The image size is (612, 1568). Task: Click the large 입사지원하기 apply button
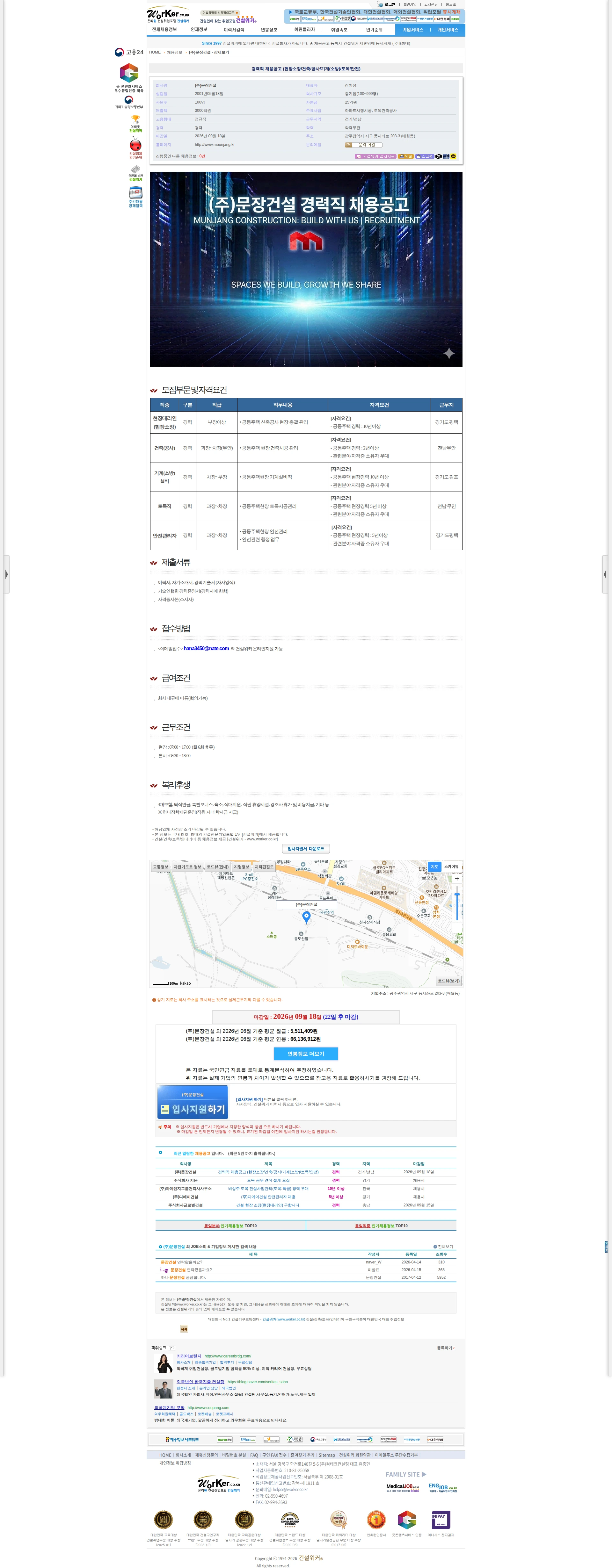click(x=193, y=1102)
